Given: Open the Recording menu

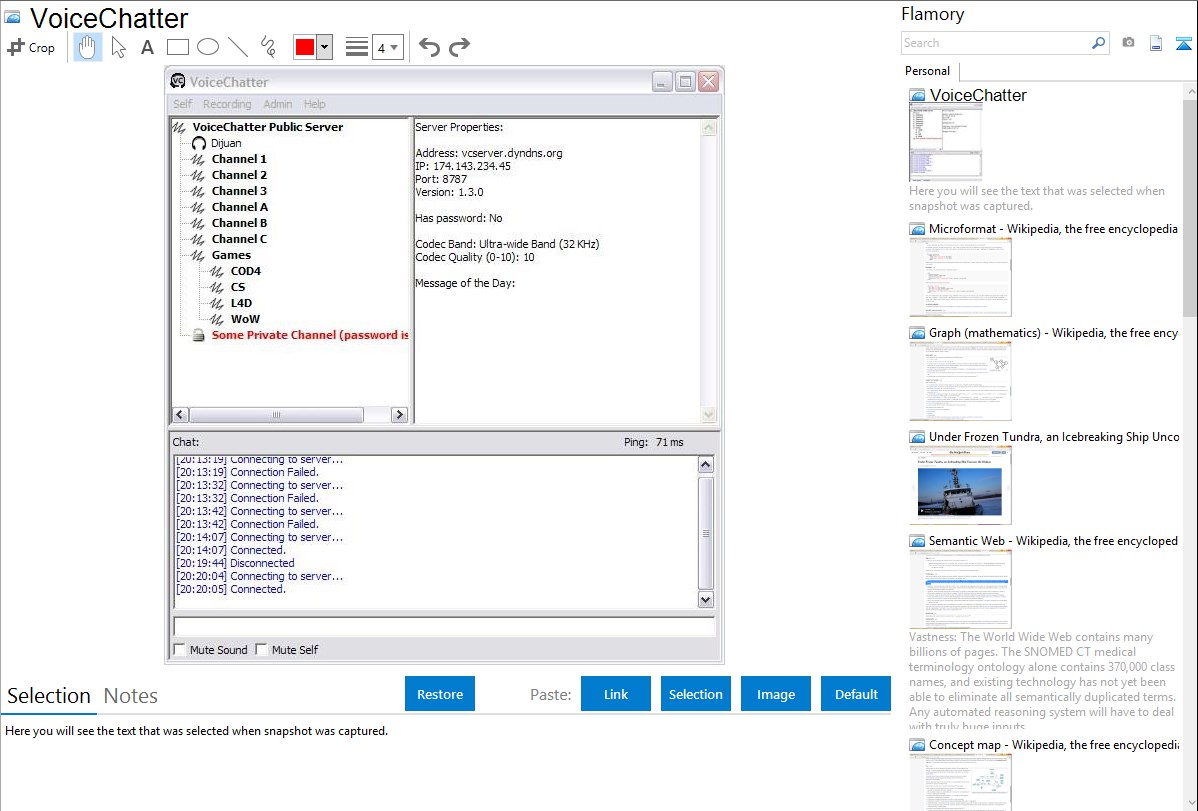Looking at the screenshot, I should coord(227,104).
